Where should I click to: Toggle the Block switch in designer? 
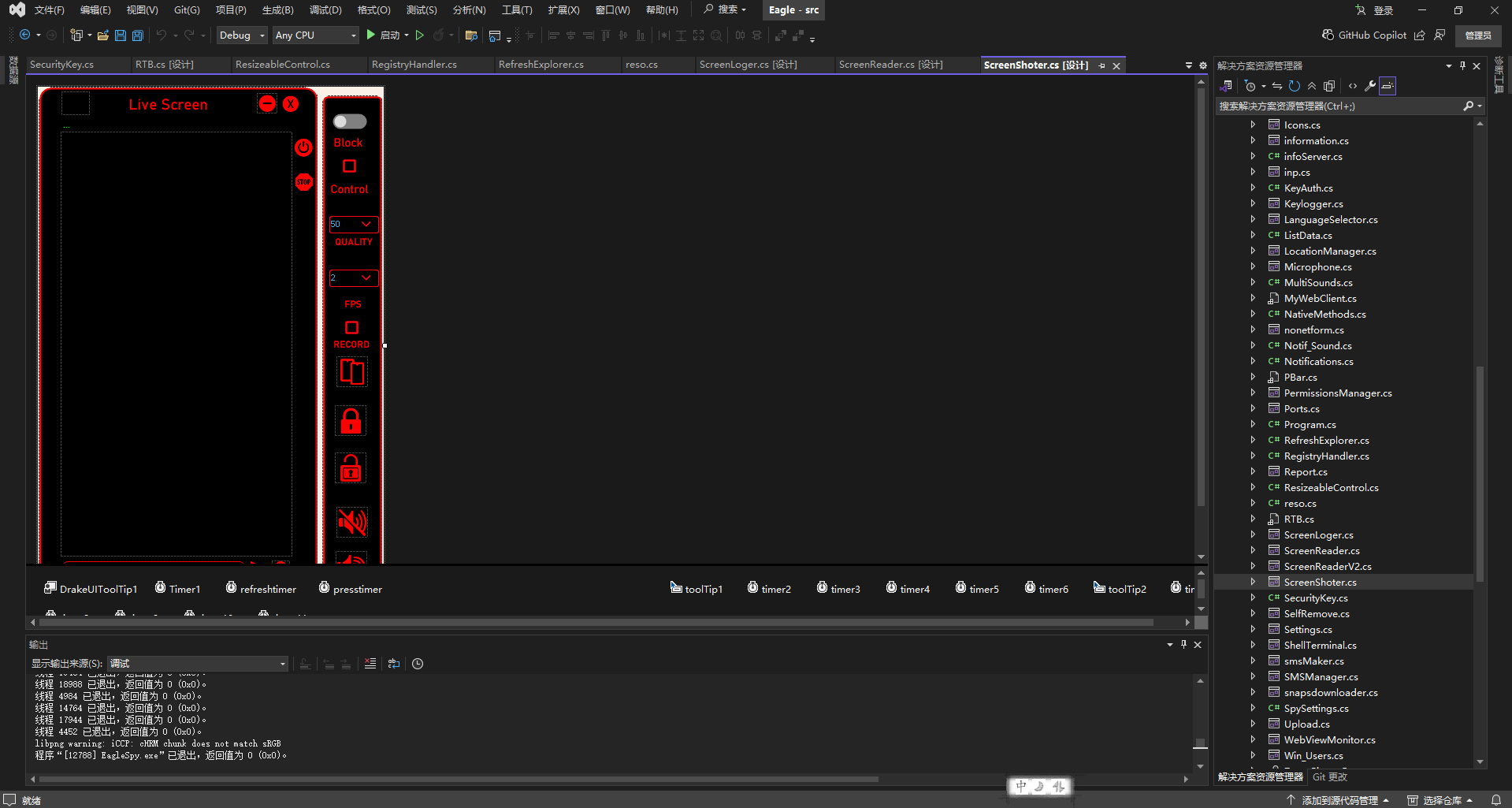coord(350,121)
